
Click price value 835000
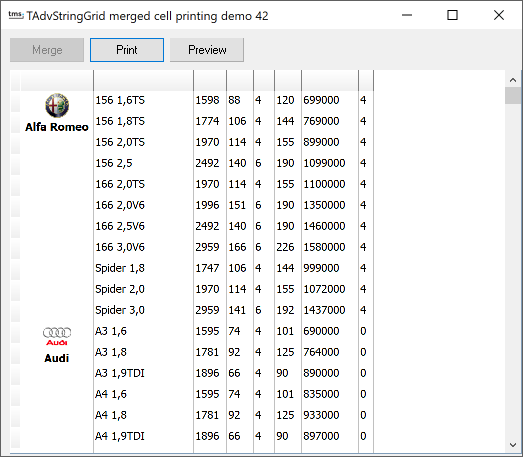tap(321, 394)
